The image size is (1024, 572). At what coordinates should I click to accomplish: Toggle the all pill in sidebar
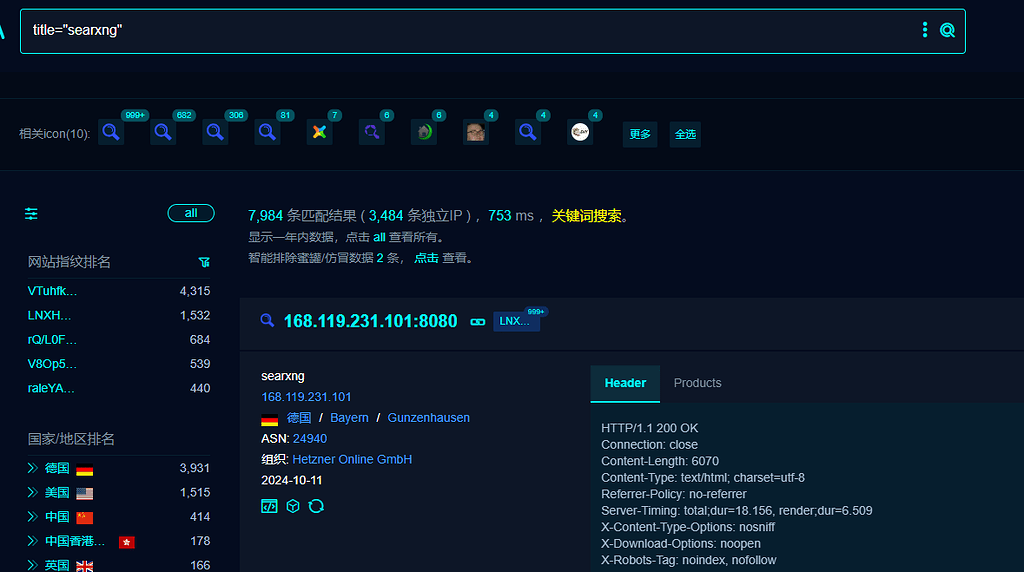pos(191,214)
